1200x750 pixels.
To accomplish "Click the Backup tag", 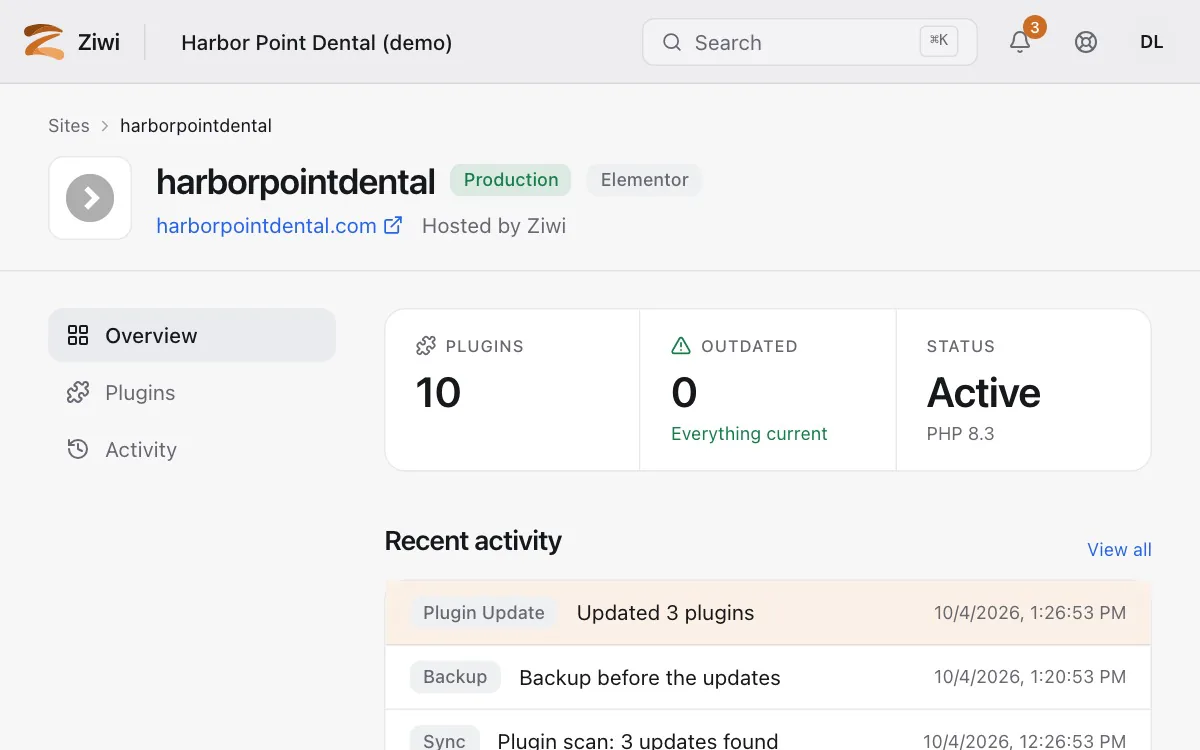I will (x=455, y=677).
